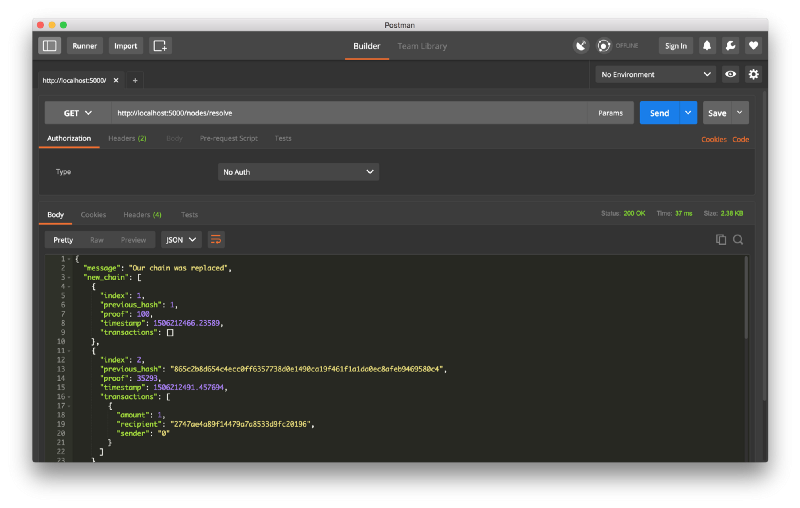This screenshot has height=508, width=800.
Task: Open request Headers (2) tab
Action: click(x=127, y=138)
